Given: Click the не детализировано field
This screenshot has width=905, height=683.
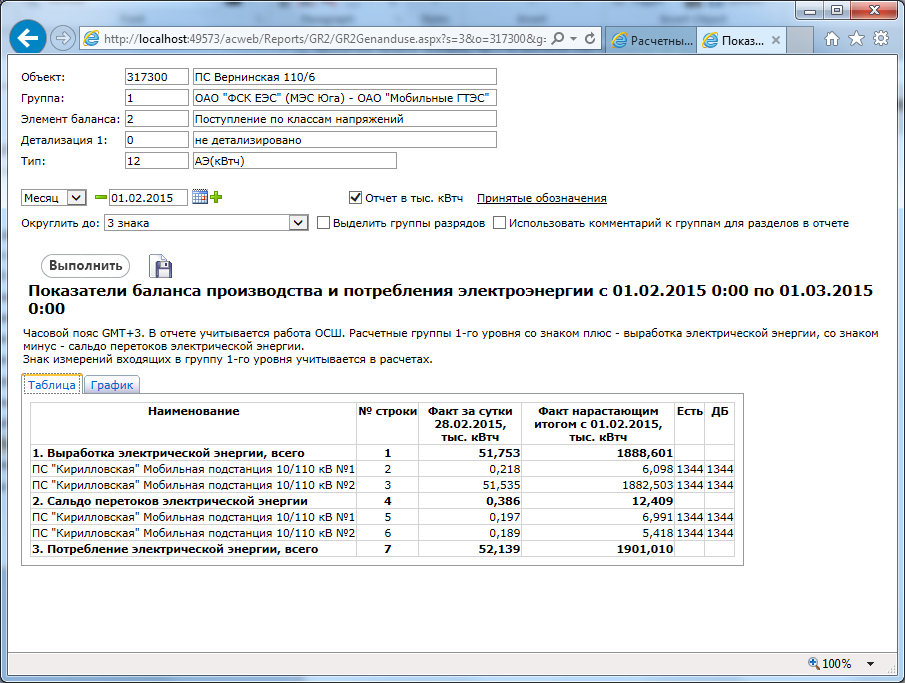Looking at the screenshot, I should (x=345, y=140).
